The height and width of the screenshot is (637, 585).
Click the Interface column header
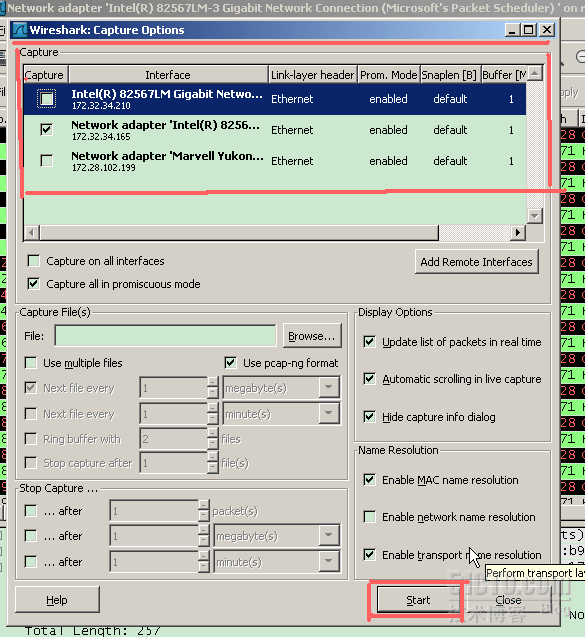point(168,75)
